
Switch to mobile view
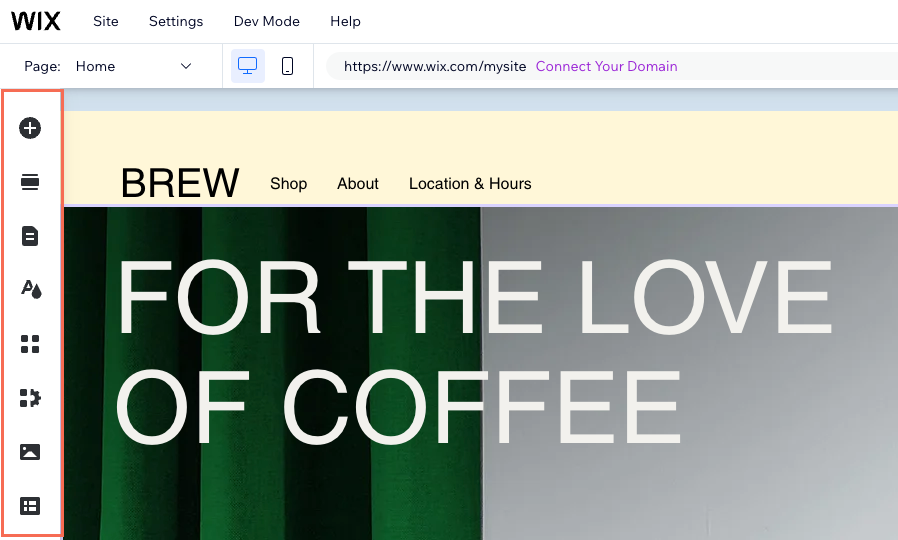point(287,66)
